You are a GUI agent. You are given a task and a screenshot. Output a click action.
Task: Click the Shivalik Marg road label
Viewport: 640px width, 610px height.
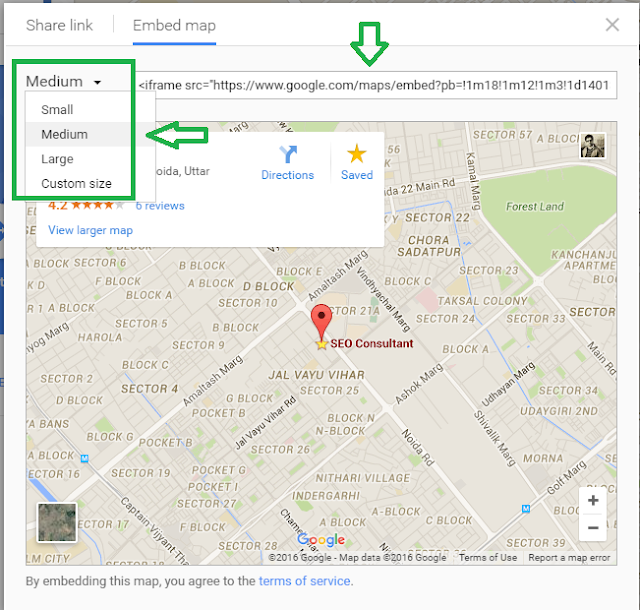click(x=494, y=439)
